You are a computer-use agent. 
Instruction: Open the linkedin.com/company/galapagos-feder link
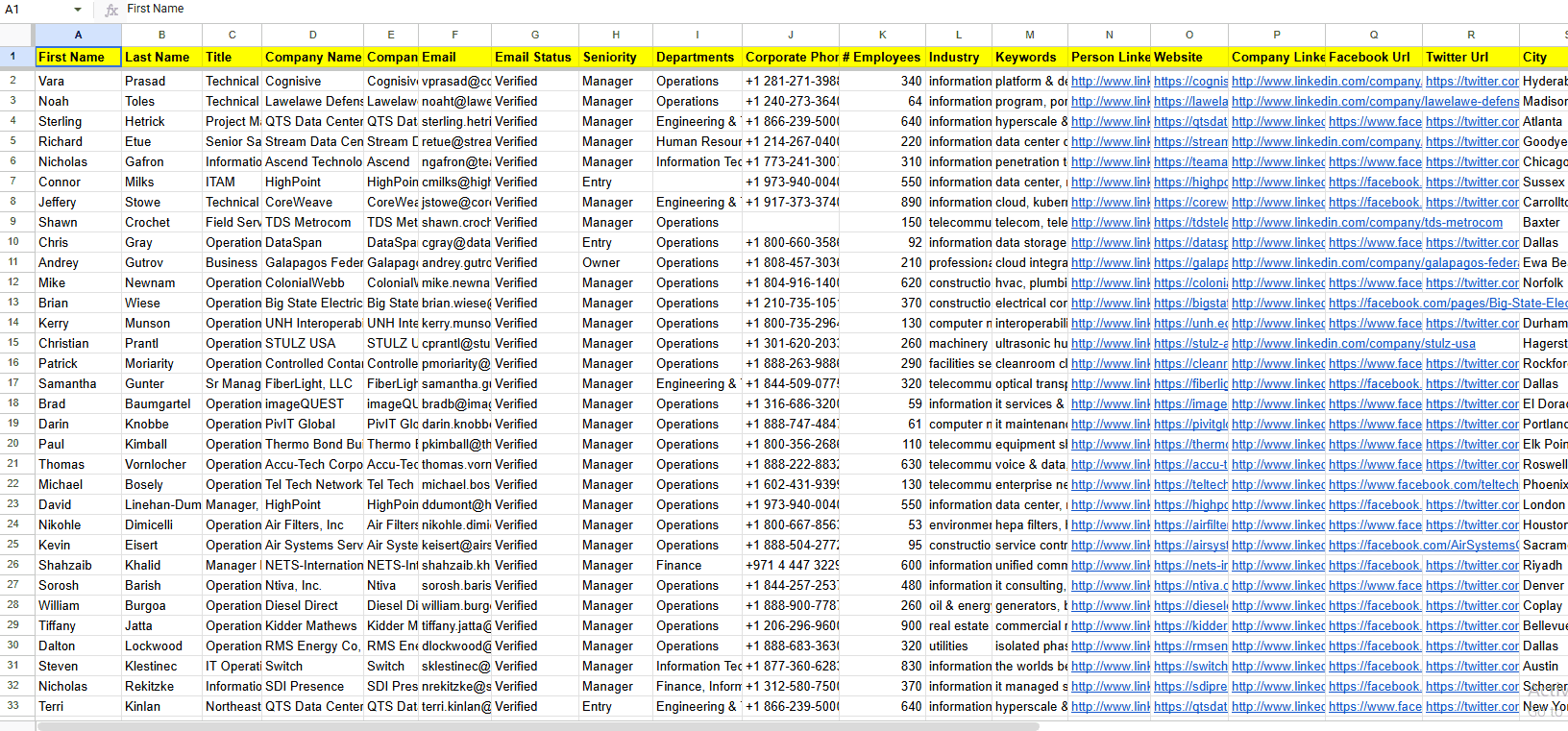pyautogui.click(x=1375, y=263)
